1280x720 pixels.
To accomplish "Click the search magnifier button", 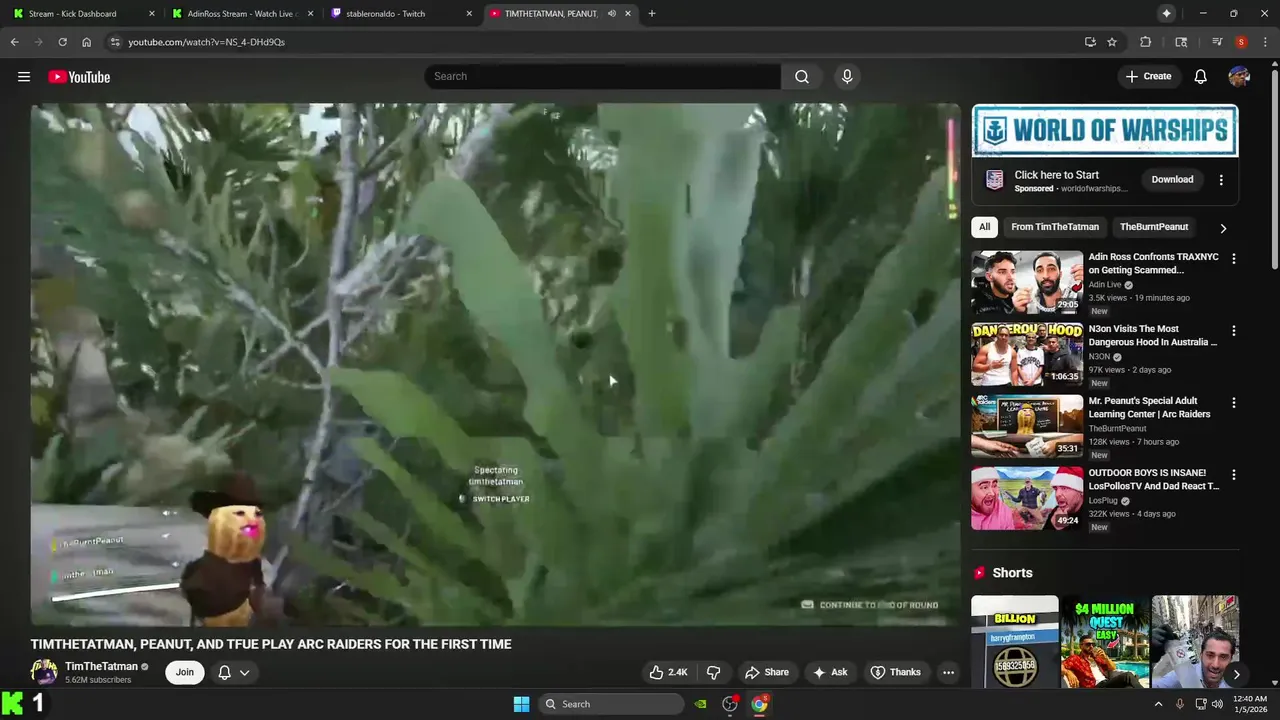I will point(802,77).
